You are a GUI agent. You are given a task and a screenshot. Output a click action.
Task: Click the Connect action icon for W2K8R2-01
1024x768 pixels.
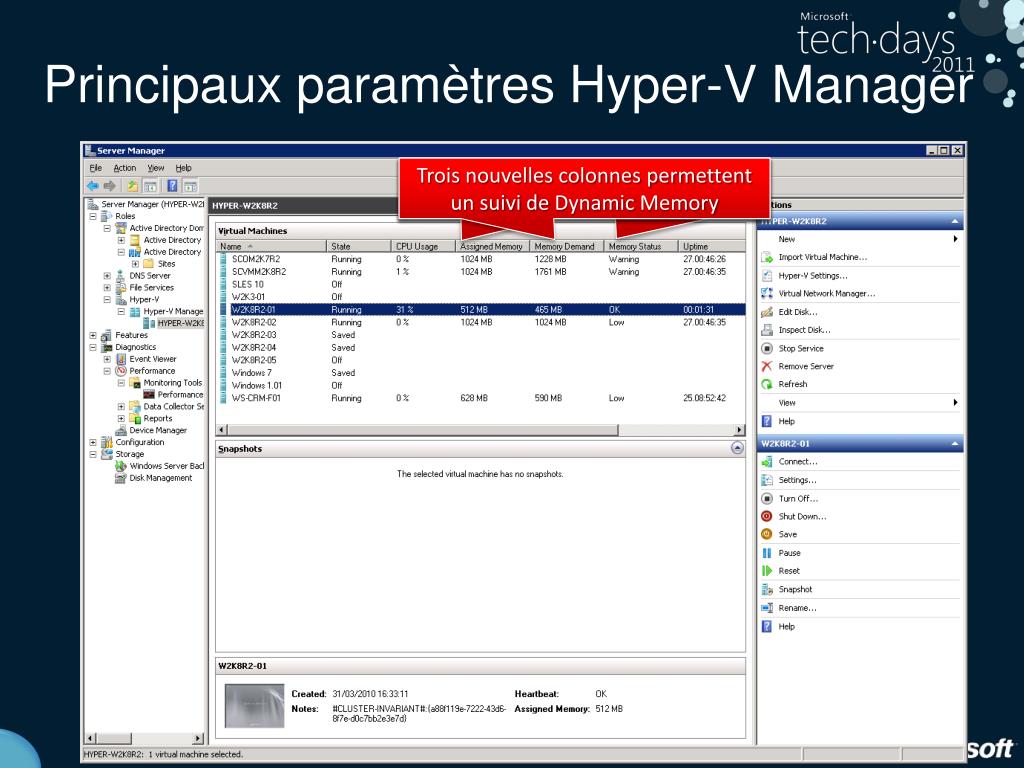pos(767,462)
